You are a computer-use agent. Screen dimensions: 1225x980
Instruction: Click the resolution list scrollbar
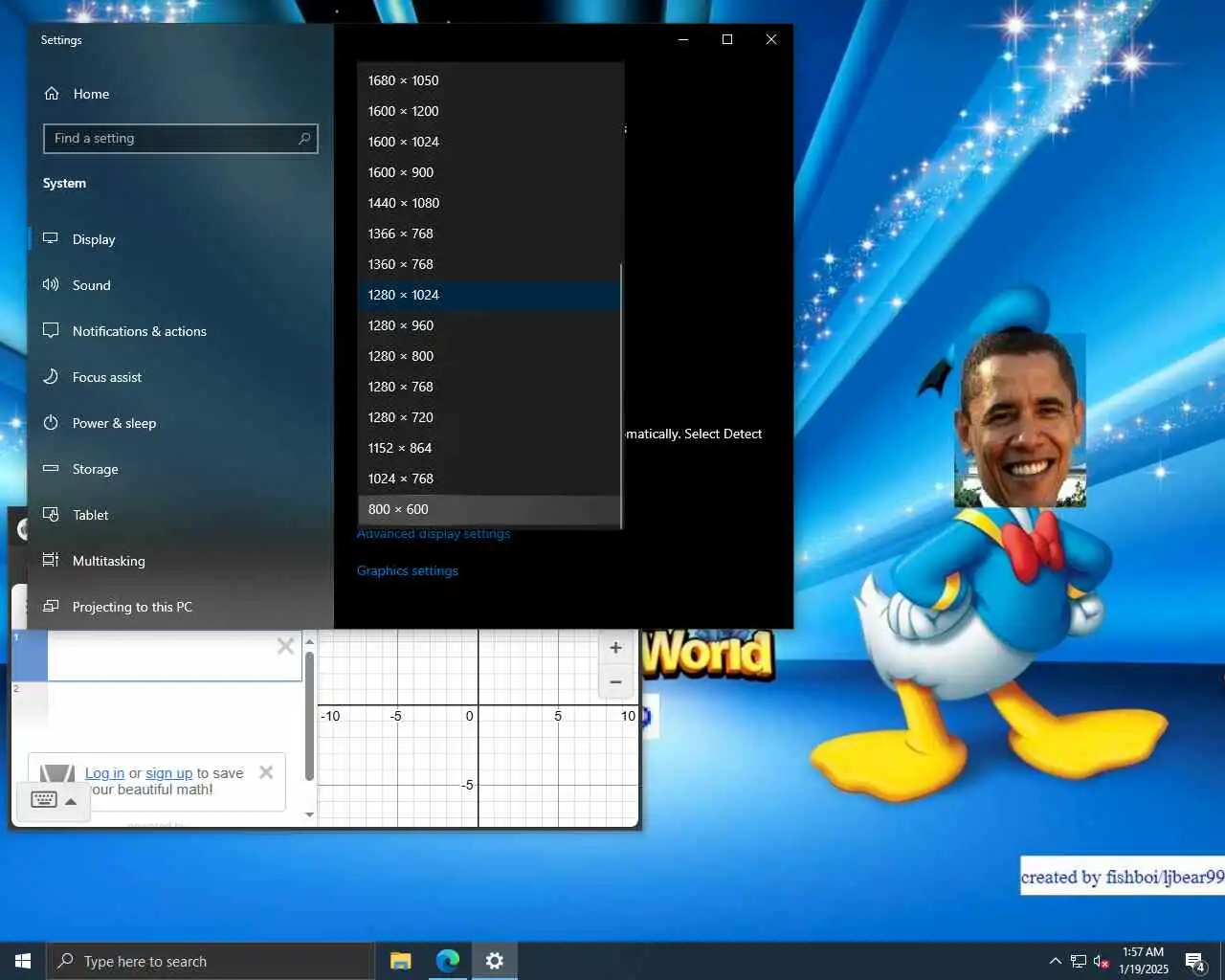pos(621,394)
